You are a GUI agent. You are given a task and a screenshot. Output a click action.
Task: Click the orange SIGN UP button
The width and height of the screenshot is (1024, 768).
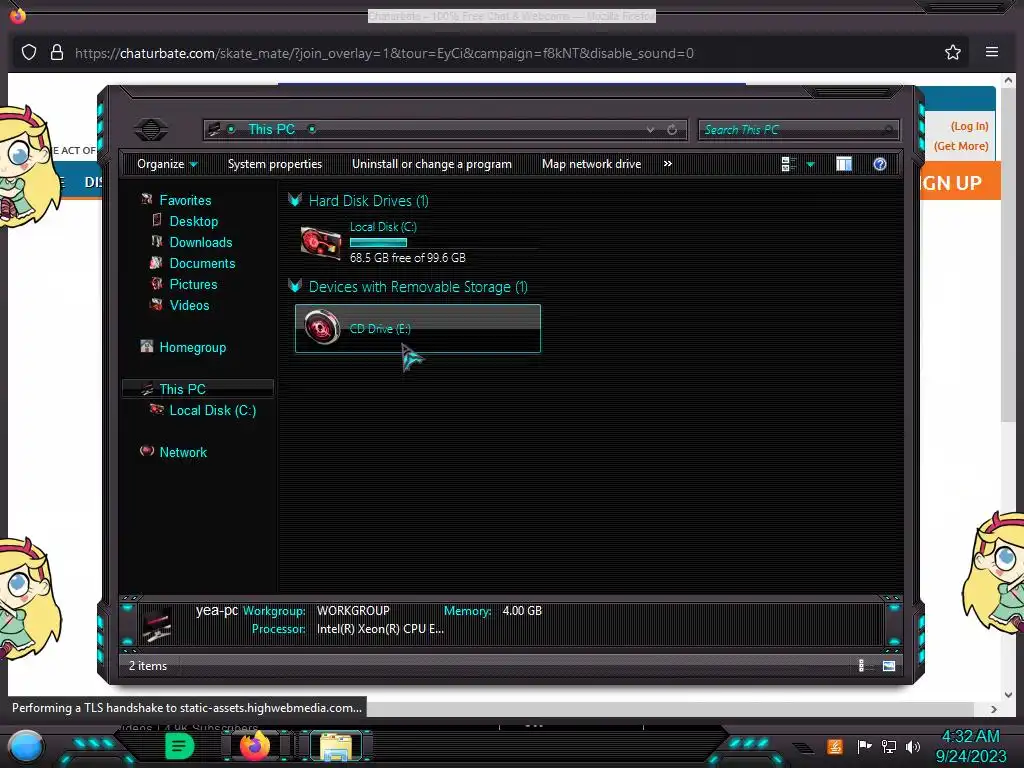[960, 183]
